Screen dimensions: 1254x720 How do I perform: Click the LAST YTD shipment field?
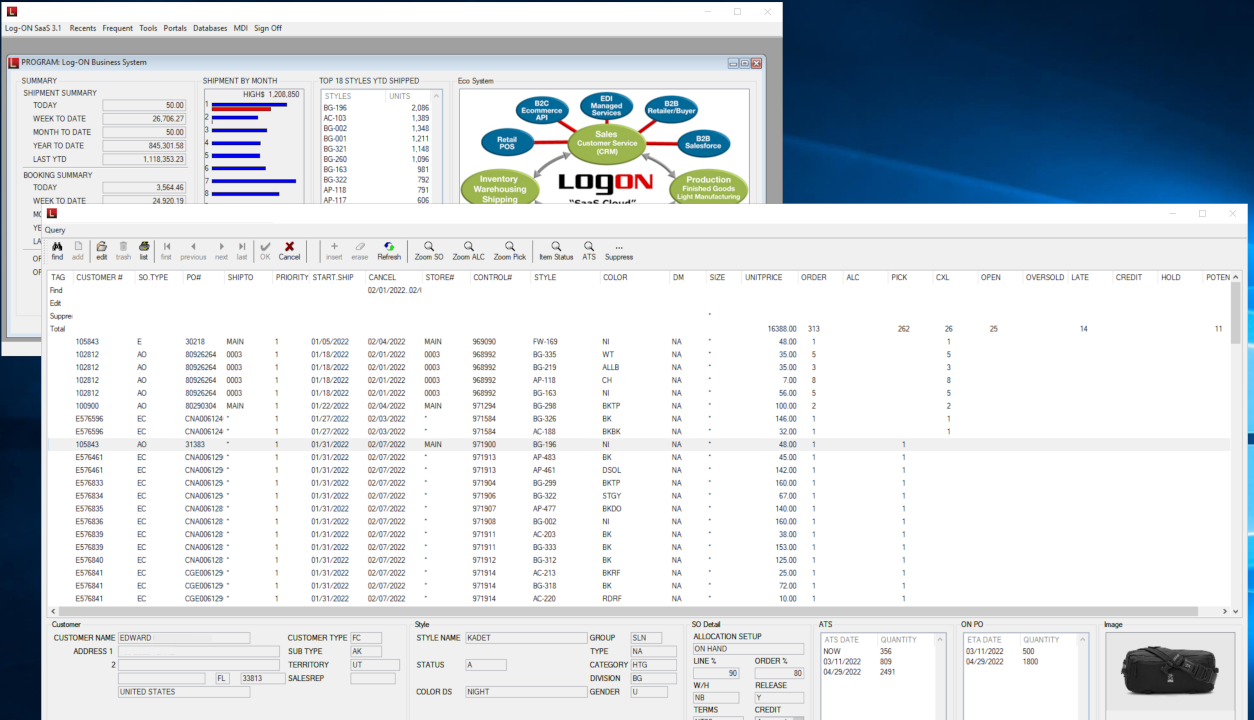(x=144, y=159)
